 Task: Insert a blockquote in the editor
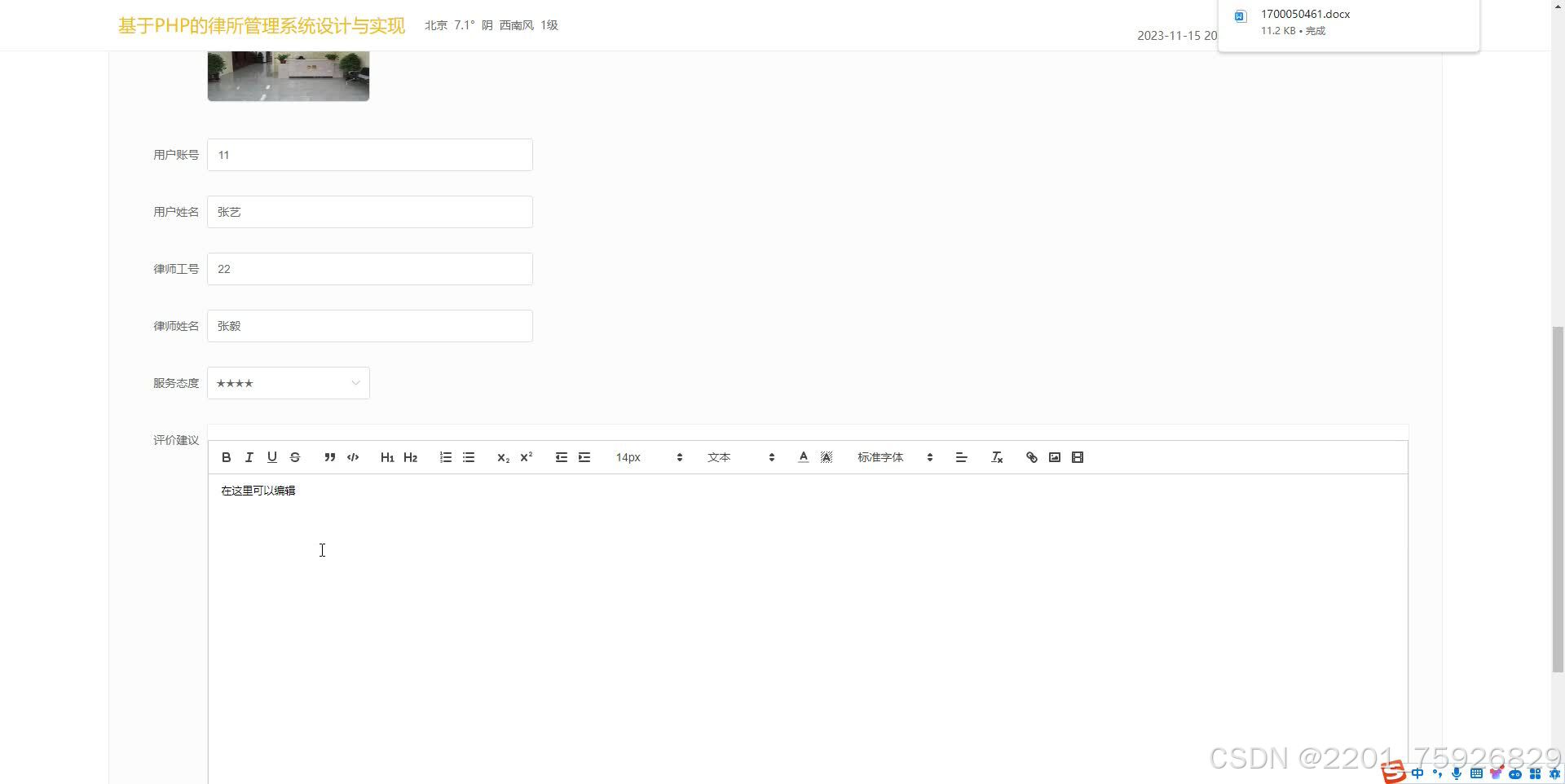[x=330, y=457]
